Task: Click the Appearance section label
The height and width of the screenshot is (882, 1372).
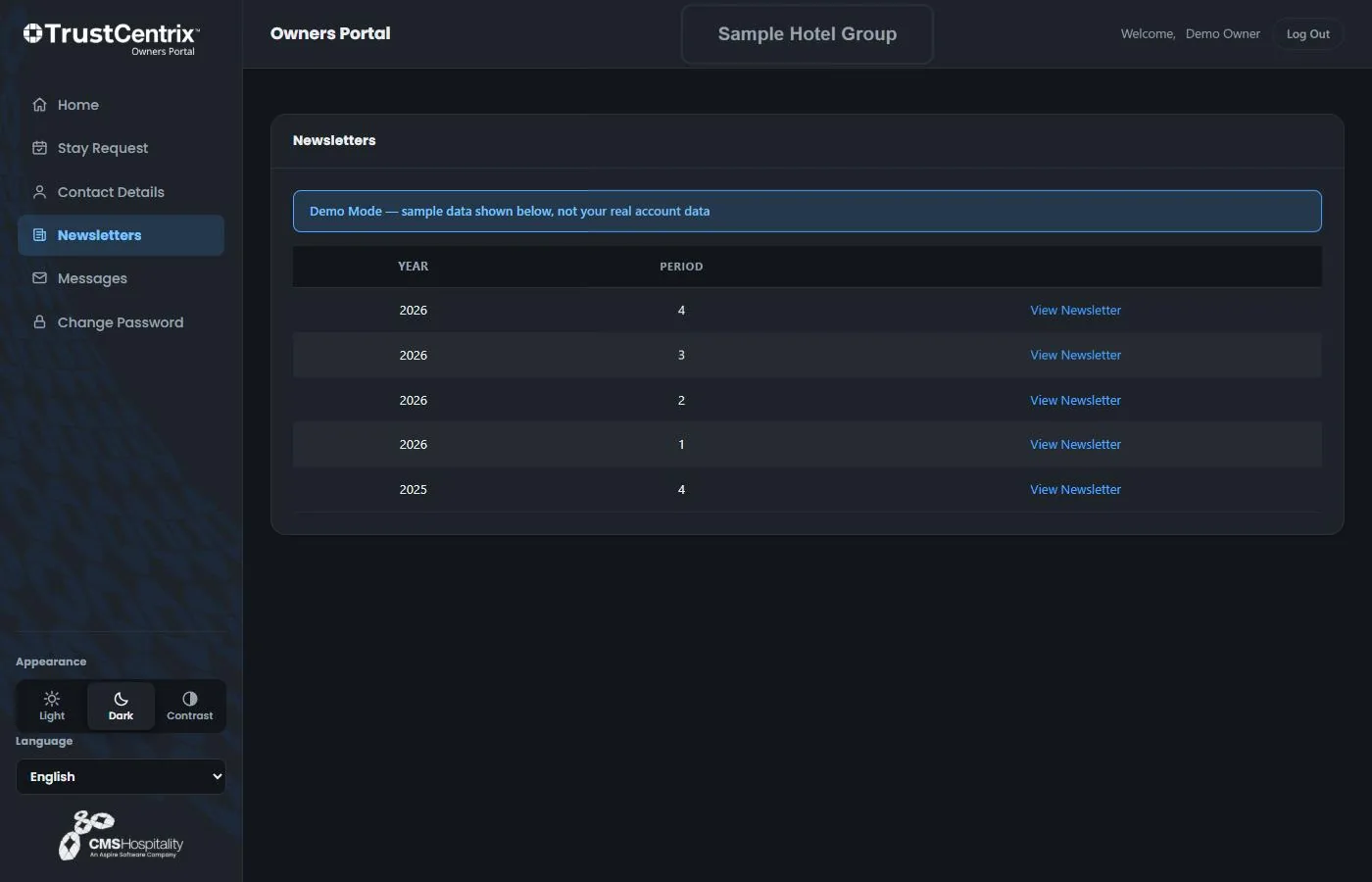Action: (x=51, y=661)
